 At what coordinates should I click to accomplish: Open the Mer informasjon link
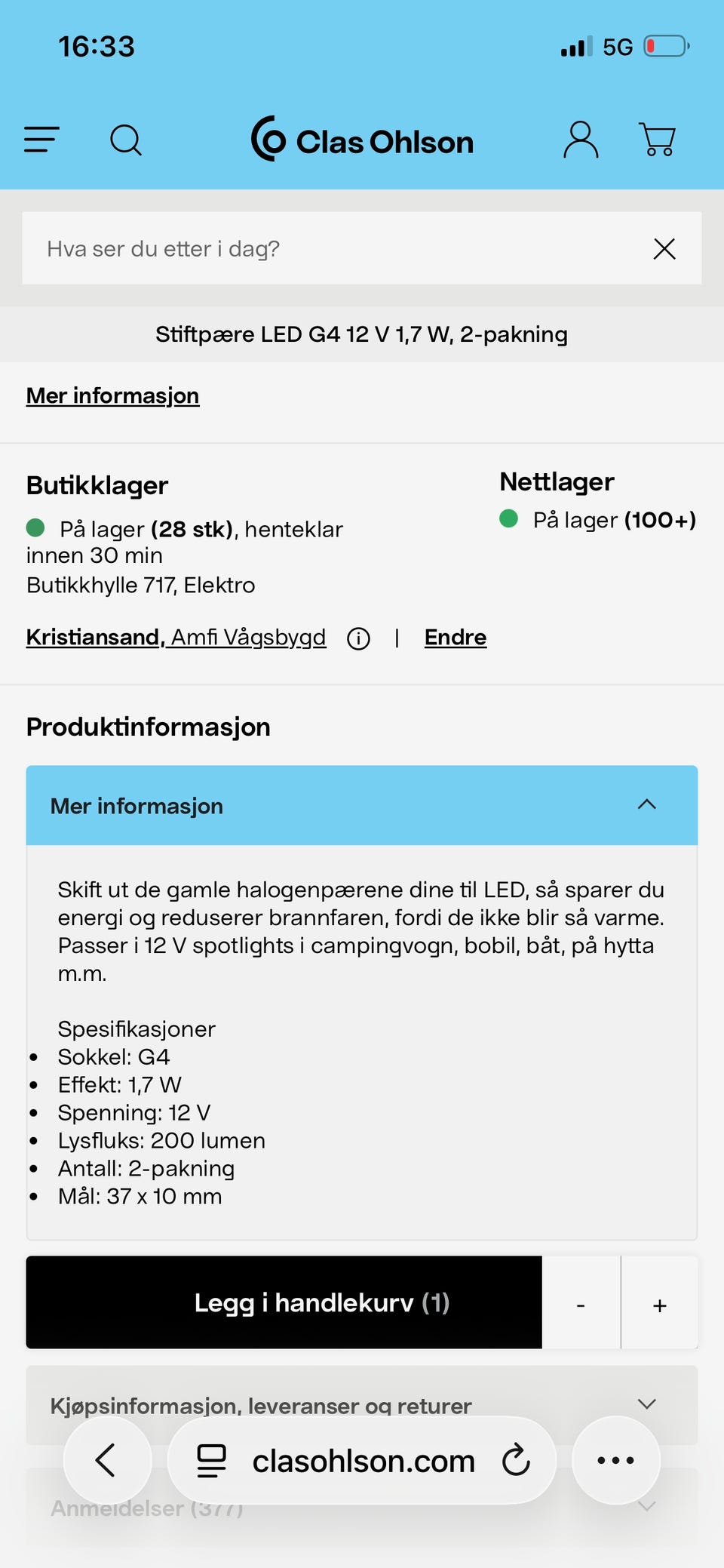(x=112, y=395)
